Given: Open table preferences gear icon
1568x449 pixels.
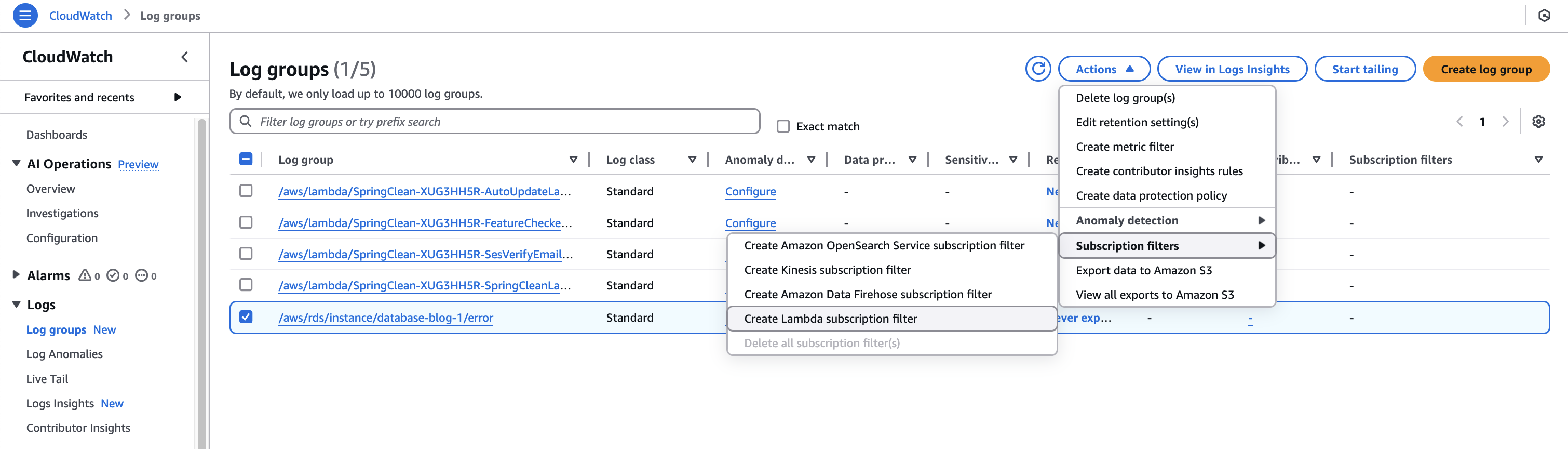Looking at the screenshot, I should [x=1538, y=121].
